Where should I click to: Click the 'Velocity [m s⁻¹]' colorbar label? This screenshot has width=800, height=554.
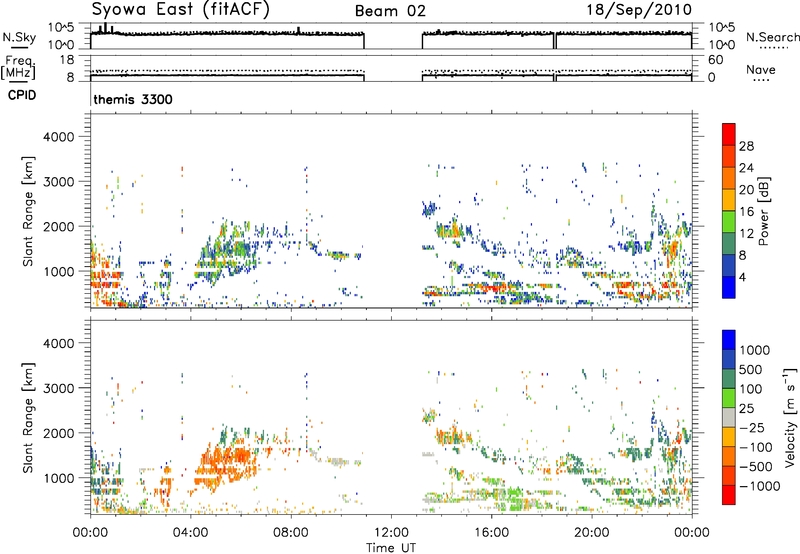coord(790,417)
